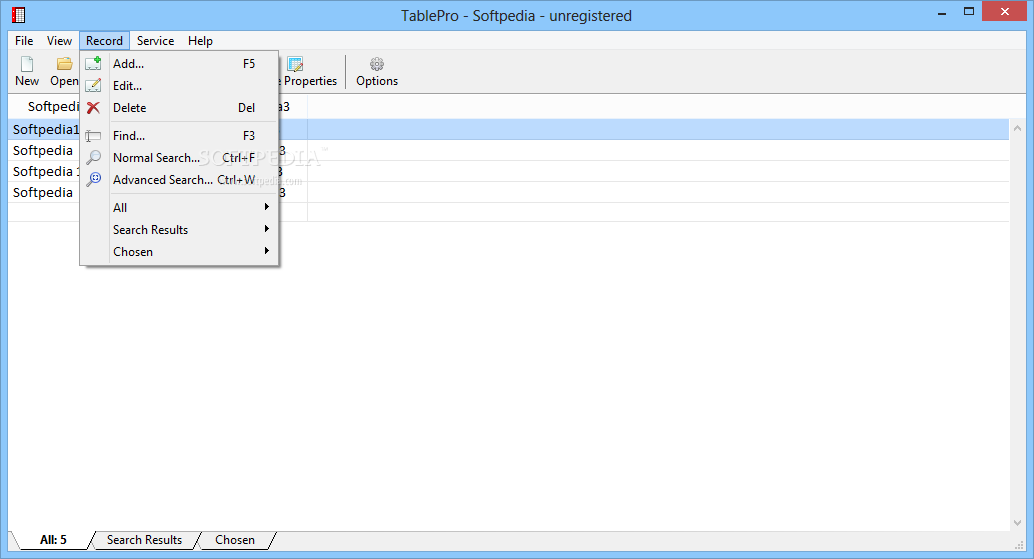This screenshot has width=1034, height=559.
Task: Select Advanced Search... menu entry
Action: click(179, 179)
